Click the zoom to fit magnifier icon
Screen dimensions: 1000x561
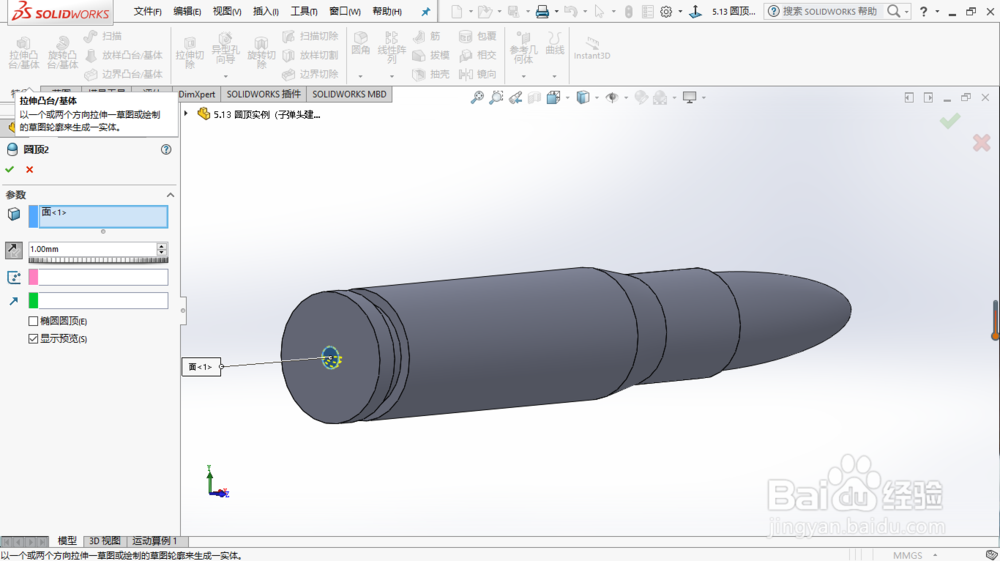pyautogui.click(x=477, y=98)
